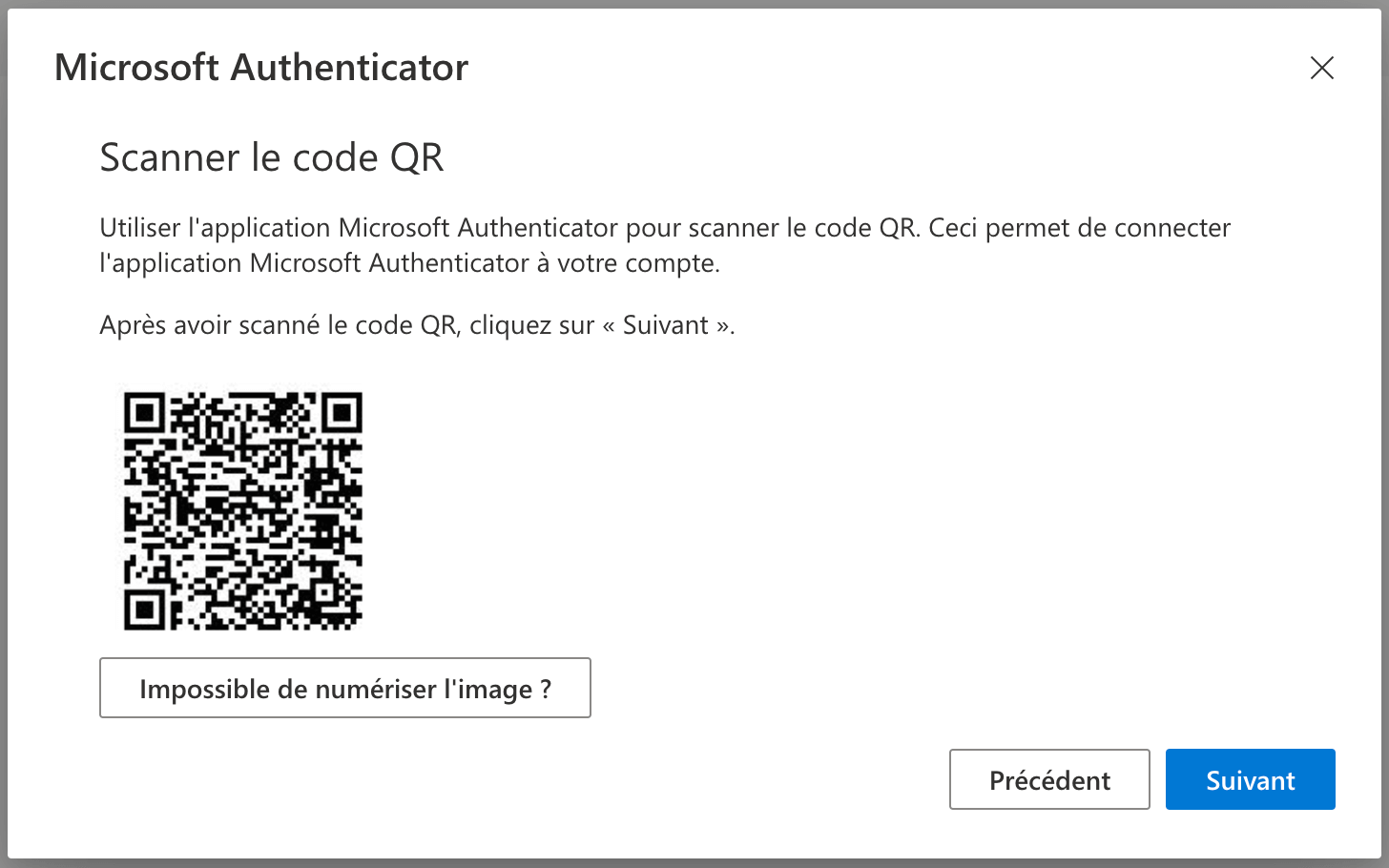Click the center of the QR code

(243, 510)
